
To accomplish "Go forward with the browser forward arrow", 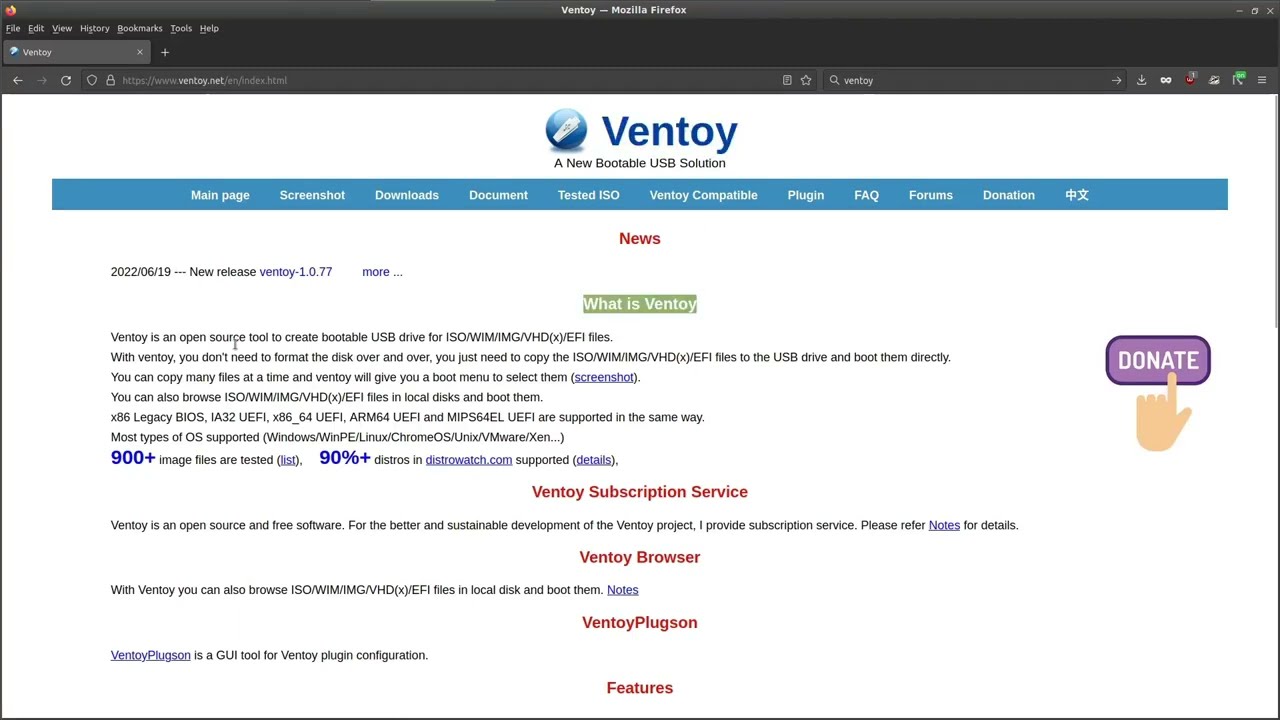I will 42,80.
